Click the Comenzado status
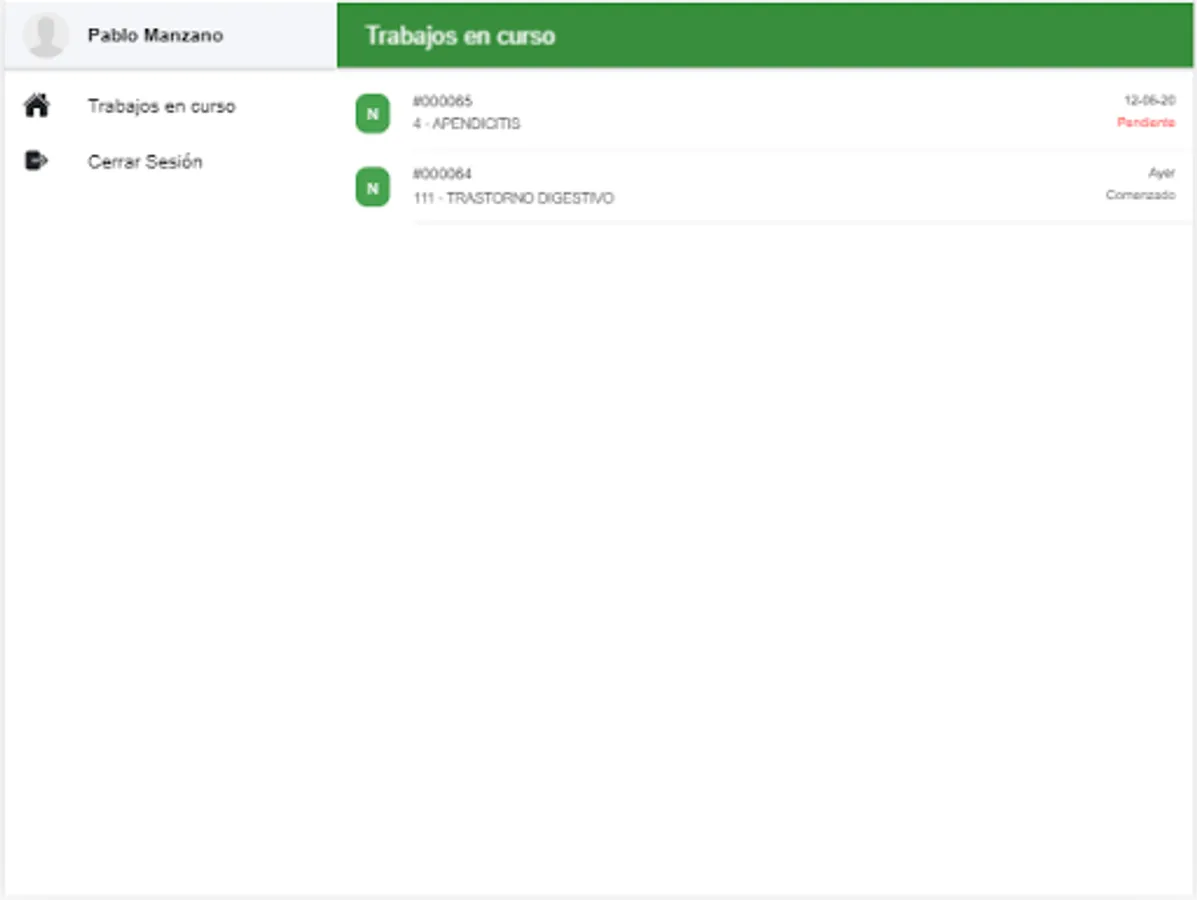The image size is (1197, 900). (1141, 195)
